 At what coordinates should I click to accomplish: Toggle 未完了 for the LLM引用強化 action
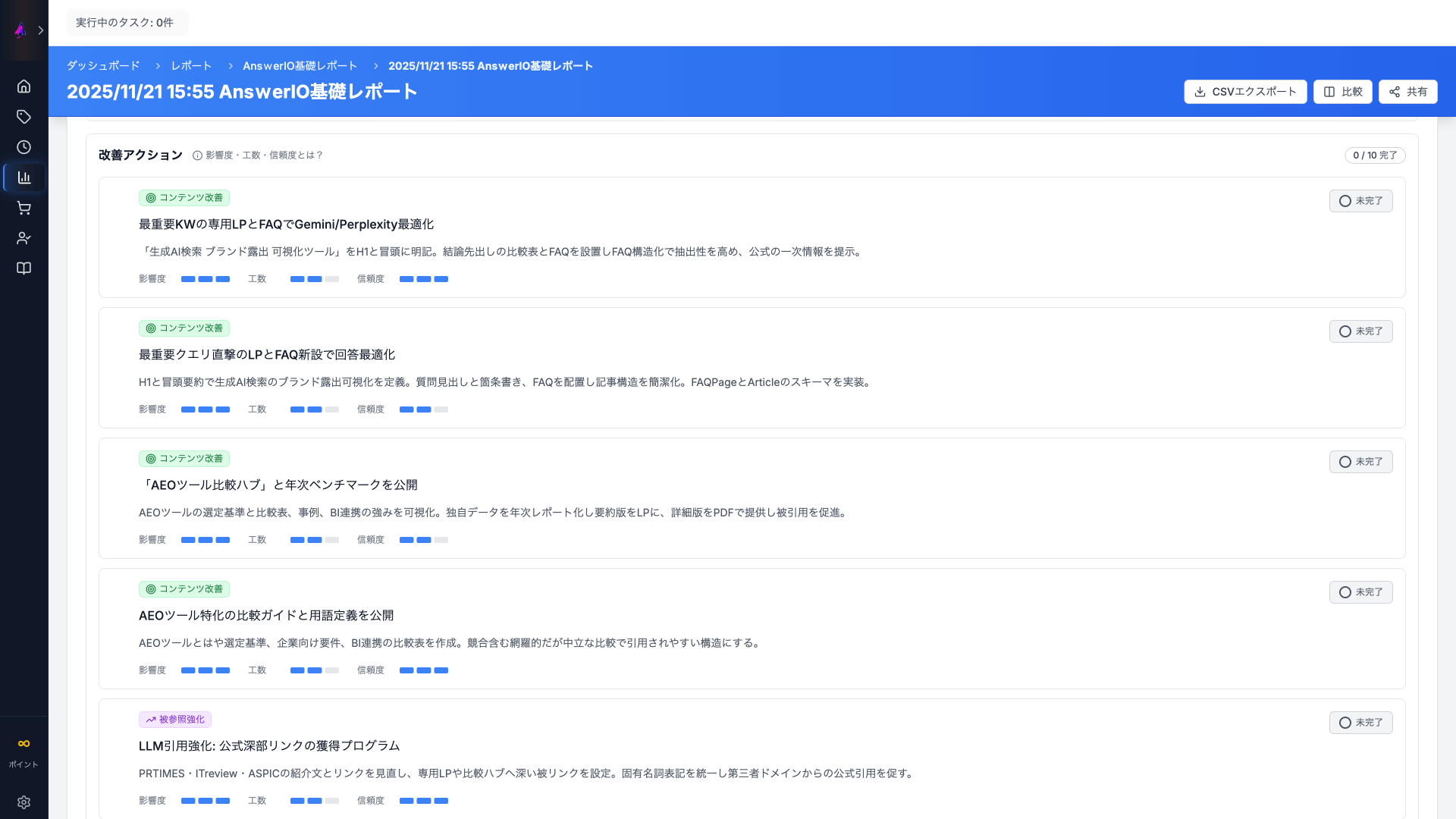tap(1360, 723)
